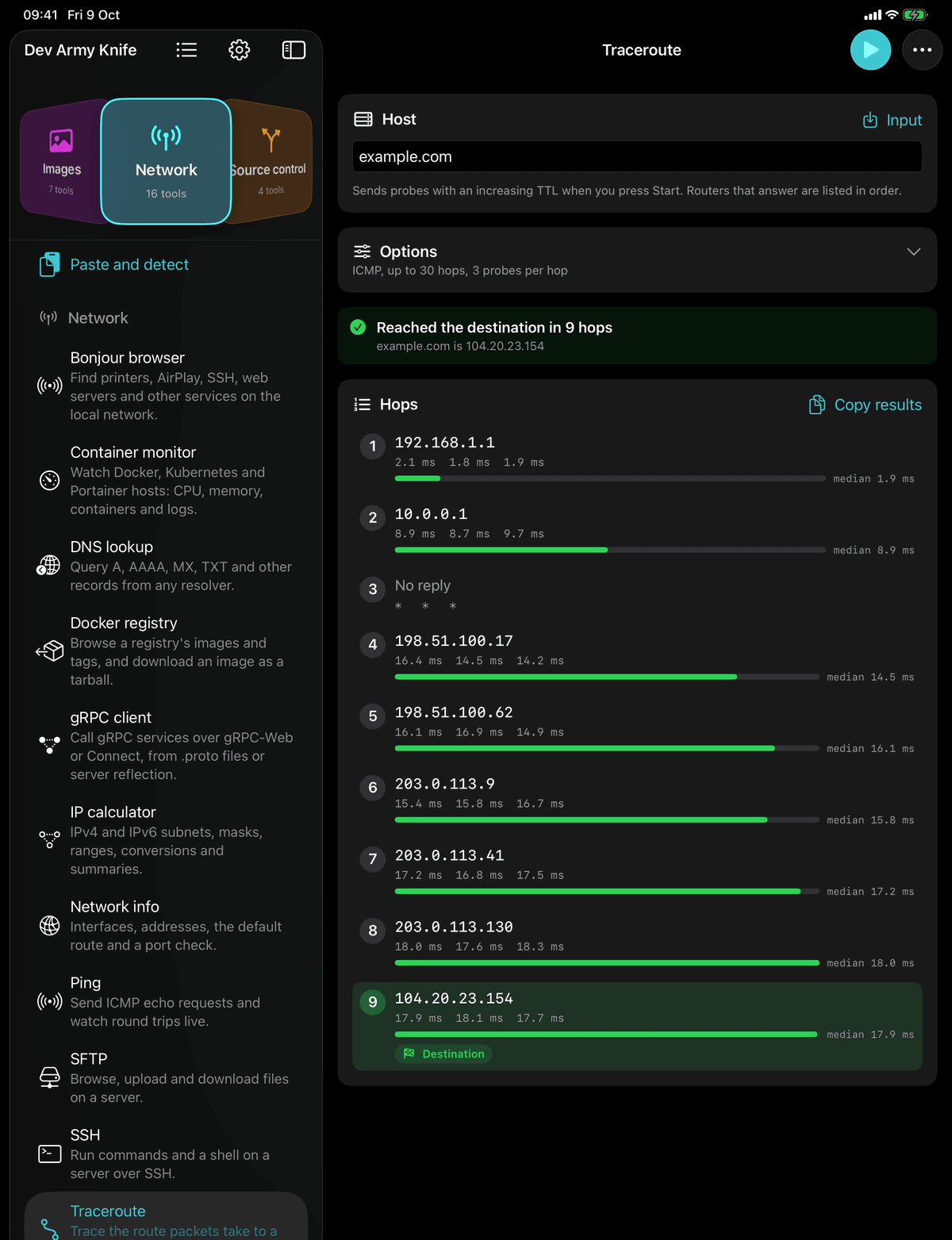Click the Host server icon
The width and height of the screenshot is (952, 1240).
363,119
